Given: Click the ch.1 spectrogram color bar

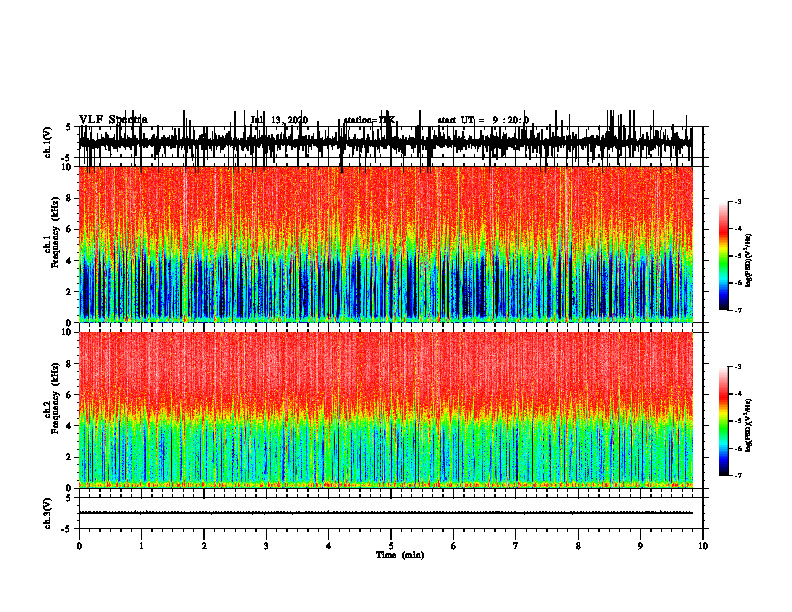Looking at the screenshot, I should (x=723, y=255).
